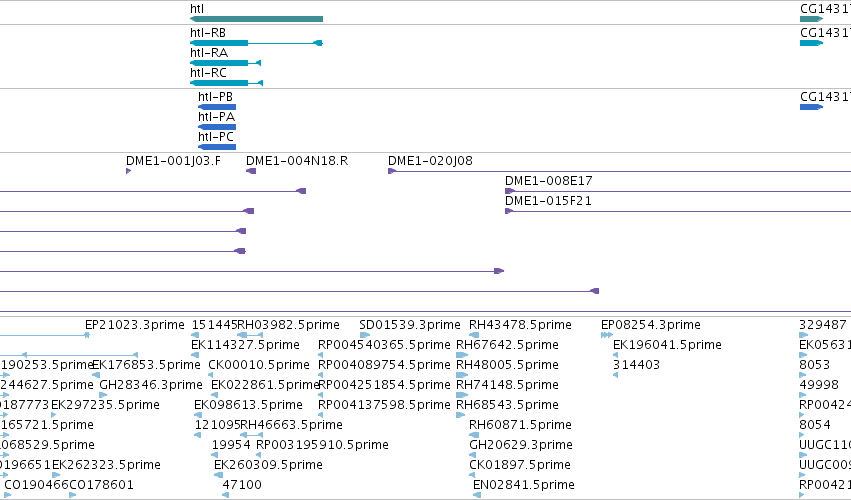Click the DME1-015F21 clone feature
The height and width of the screenshot is (500, 851).
(678, 211)
